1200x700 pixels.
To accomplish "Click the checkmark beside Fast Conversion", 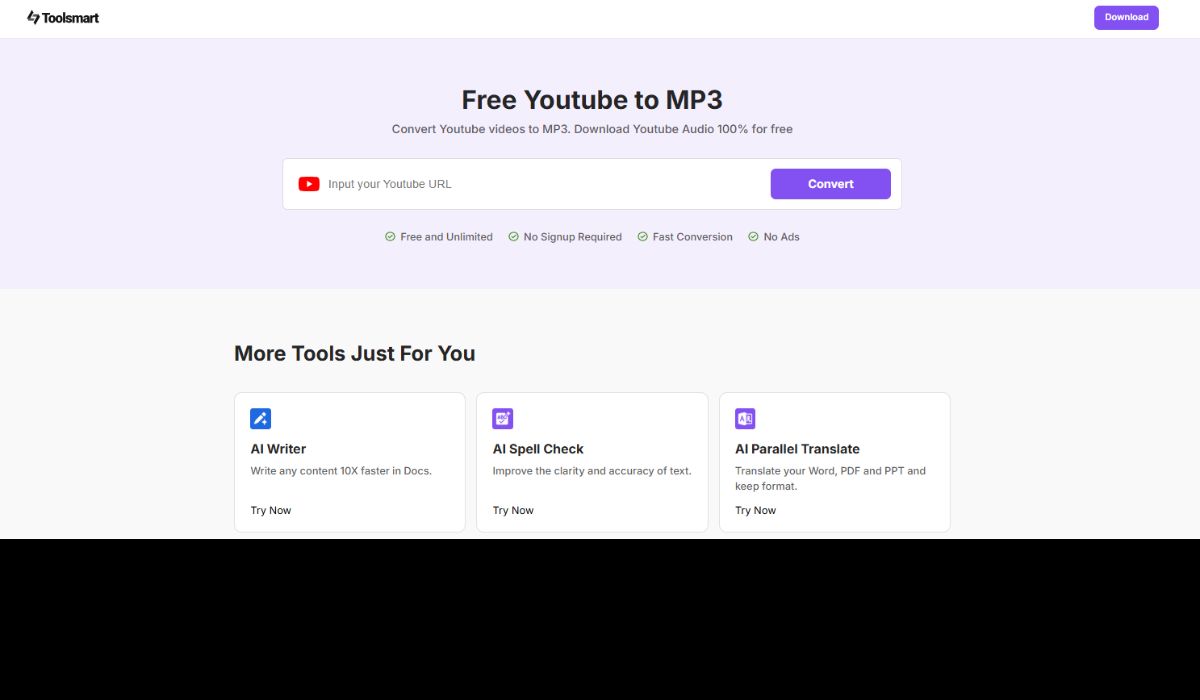I will tap(641, 236).
